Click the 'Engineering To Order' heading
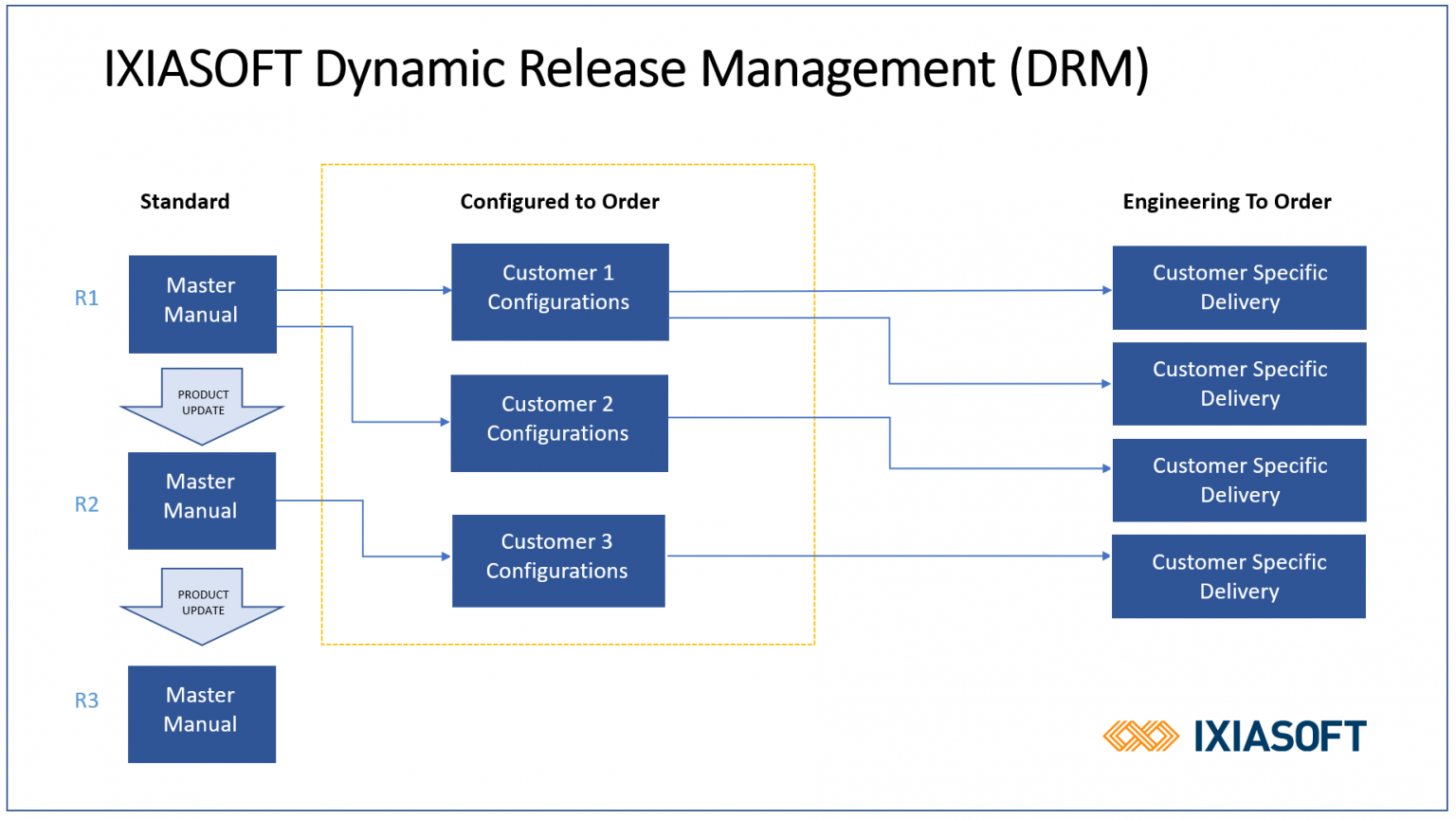This screenshot has height=820, width=1456. 1227,201
